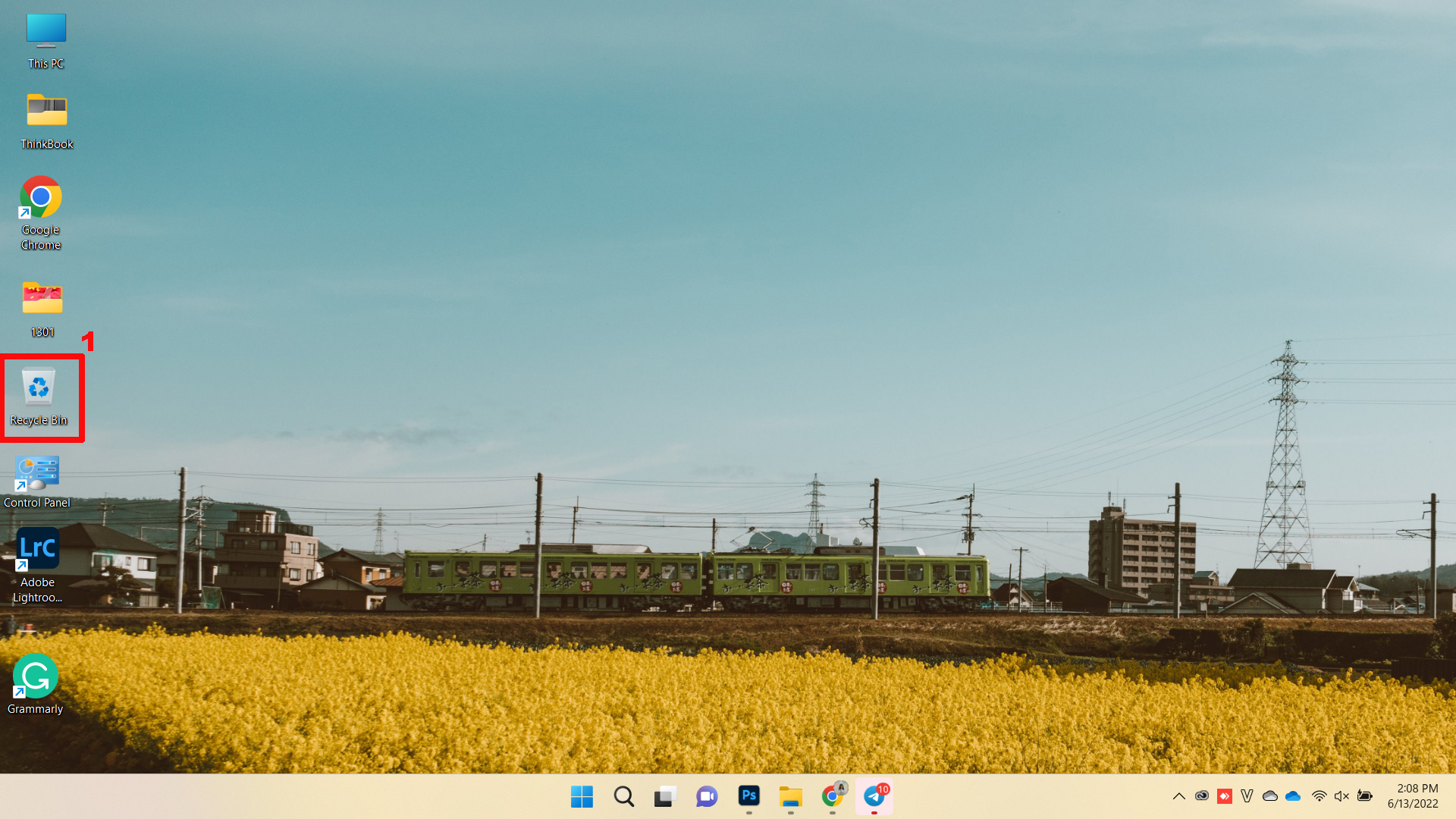Image resolution: width=1456 pixels, height=819 pixels.
Task: Select the Control Panel shortcut
Action: tap(36, 482)
